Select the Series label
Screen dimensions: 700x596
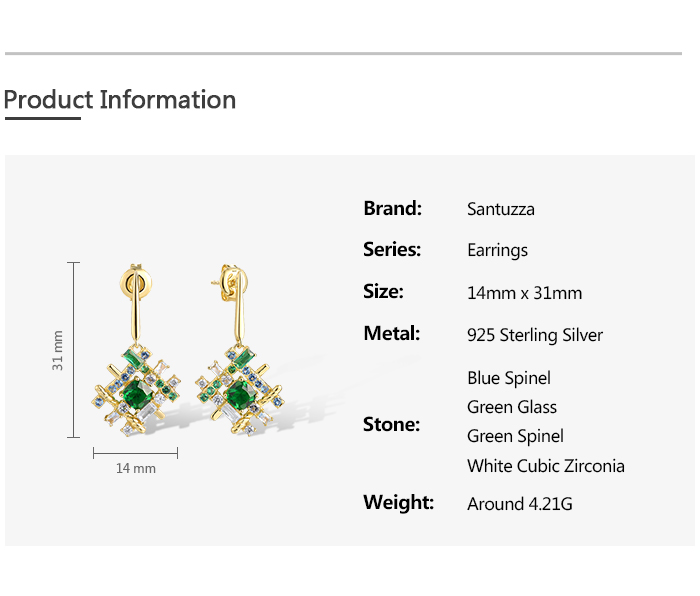point(392,249)
